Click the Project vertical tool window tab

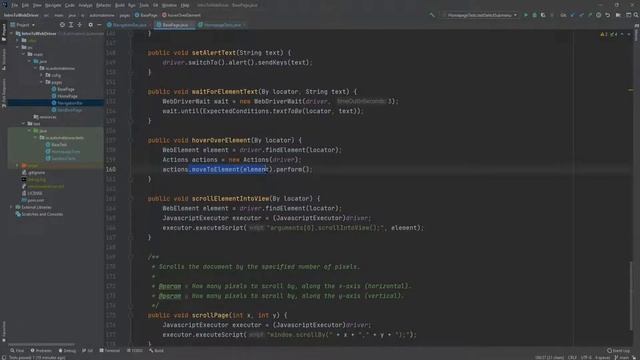pyautogui.click(x=4, y=32)
